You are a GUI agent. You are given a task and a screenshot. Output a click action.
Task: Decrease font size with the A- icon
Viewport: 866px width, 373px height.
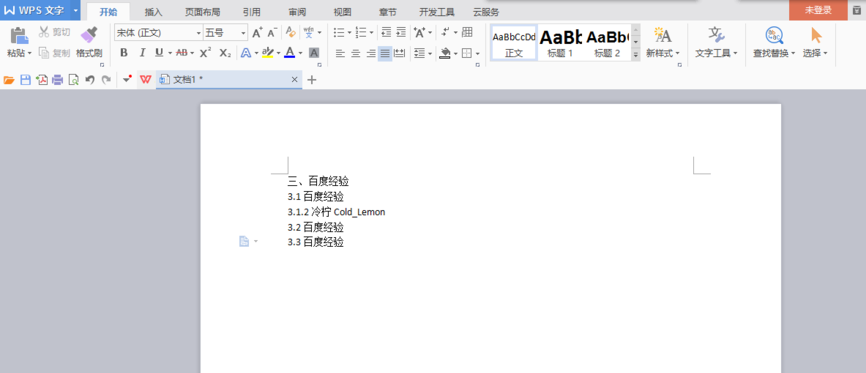pyautogui.click(x=272, y=33)
